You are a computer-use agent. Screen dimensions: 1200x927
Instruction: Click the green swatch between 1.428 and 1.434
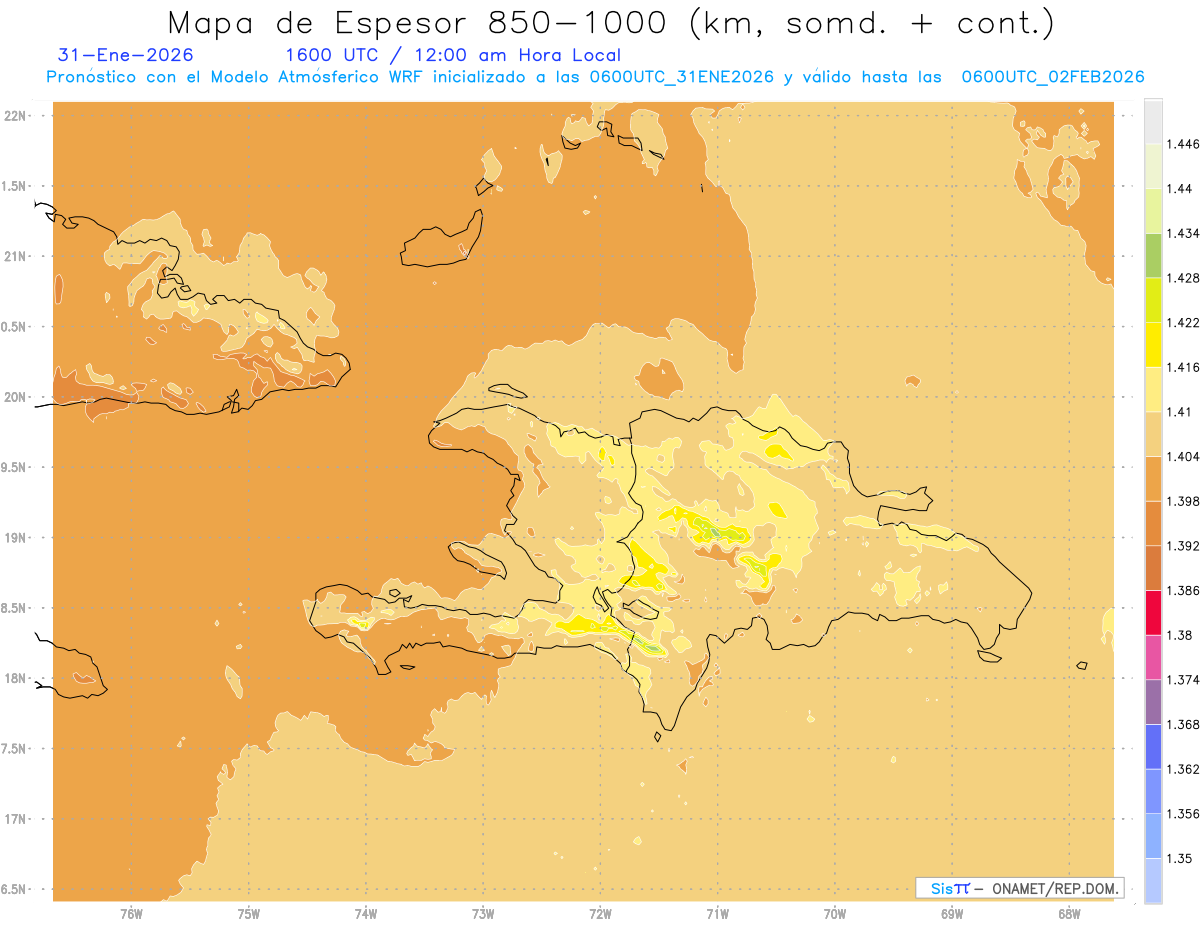1153,255
